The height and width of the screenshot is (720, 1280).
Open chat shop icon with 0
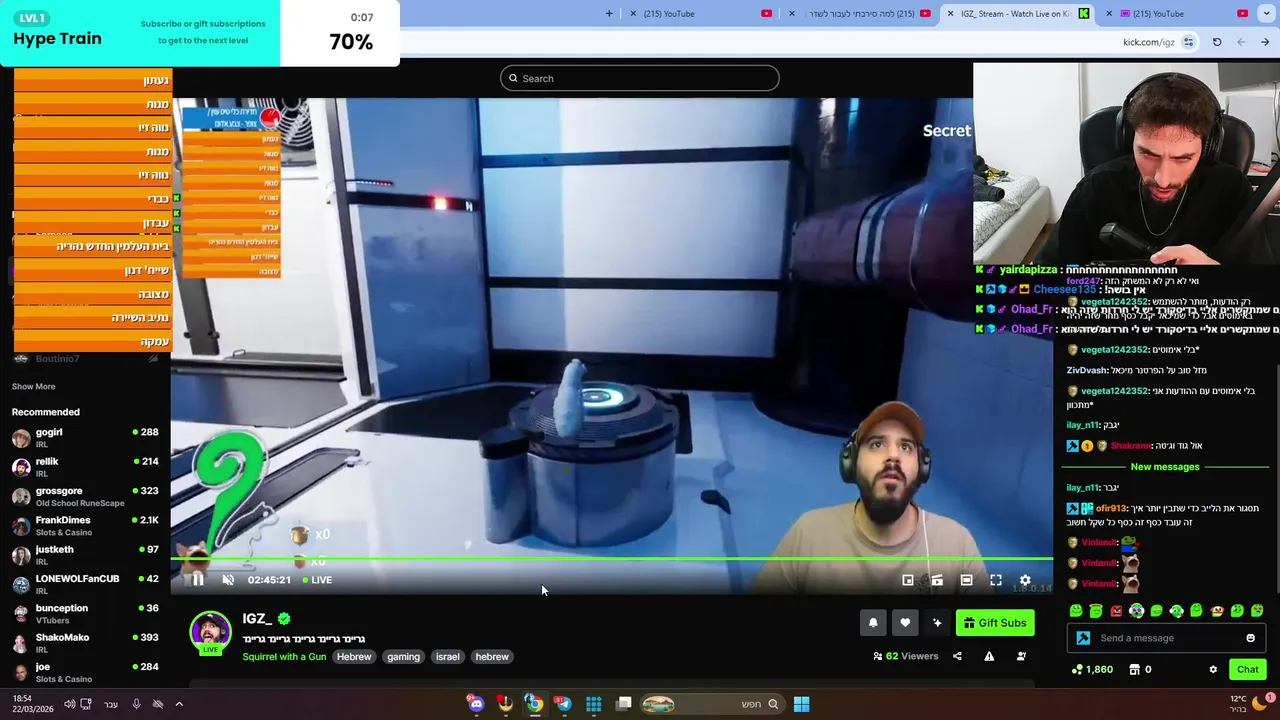pos(1140,669)
